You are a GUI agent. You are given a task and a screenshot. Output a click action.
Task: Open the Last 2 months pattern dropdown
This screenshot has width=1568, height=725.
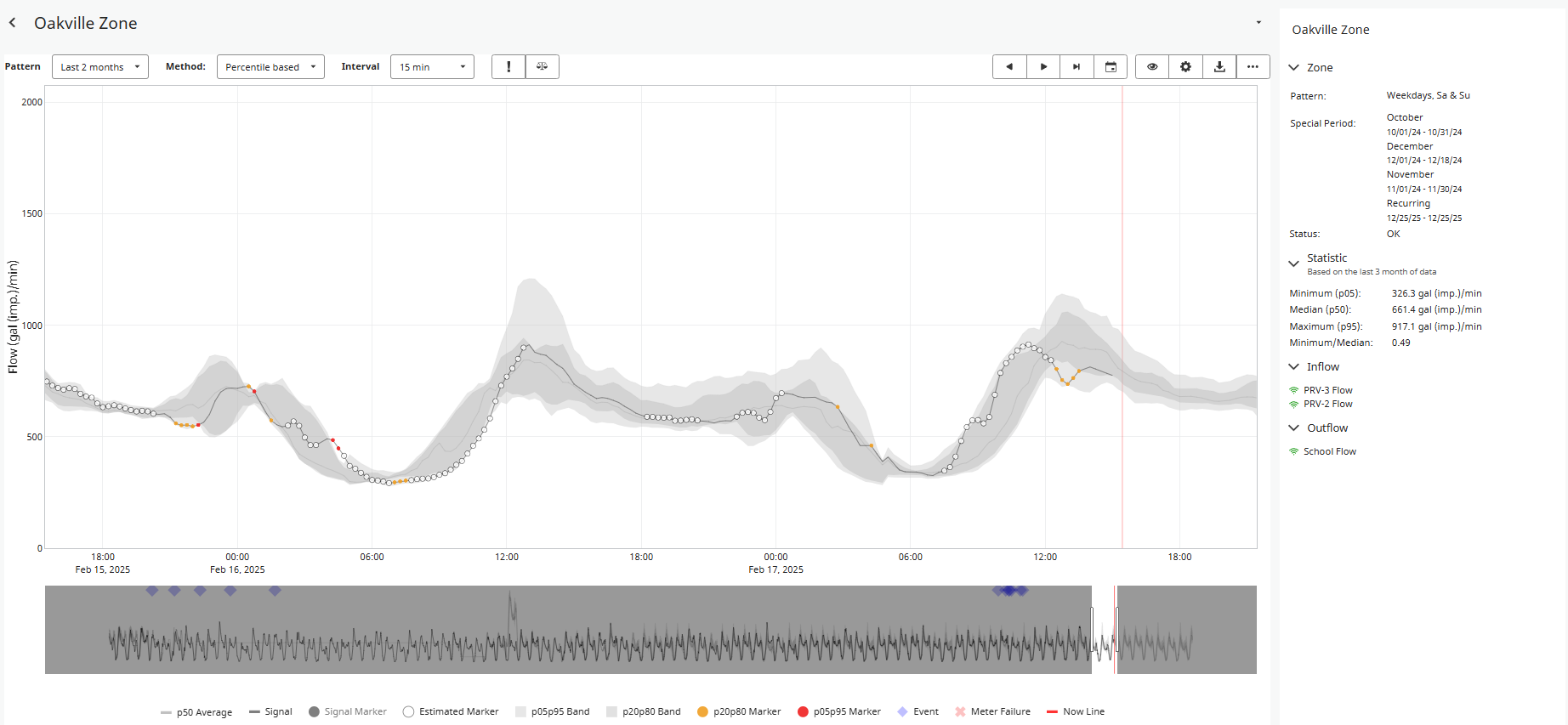point(100,66)
